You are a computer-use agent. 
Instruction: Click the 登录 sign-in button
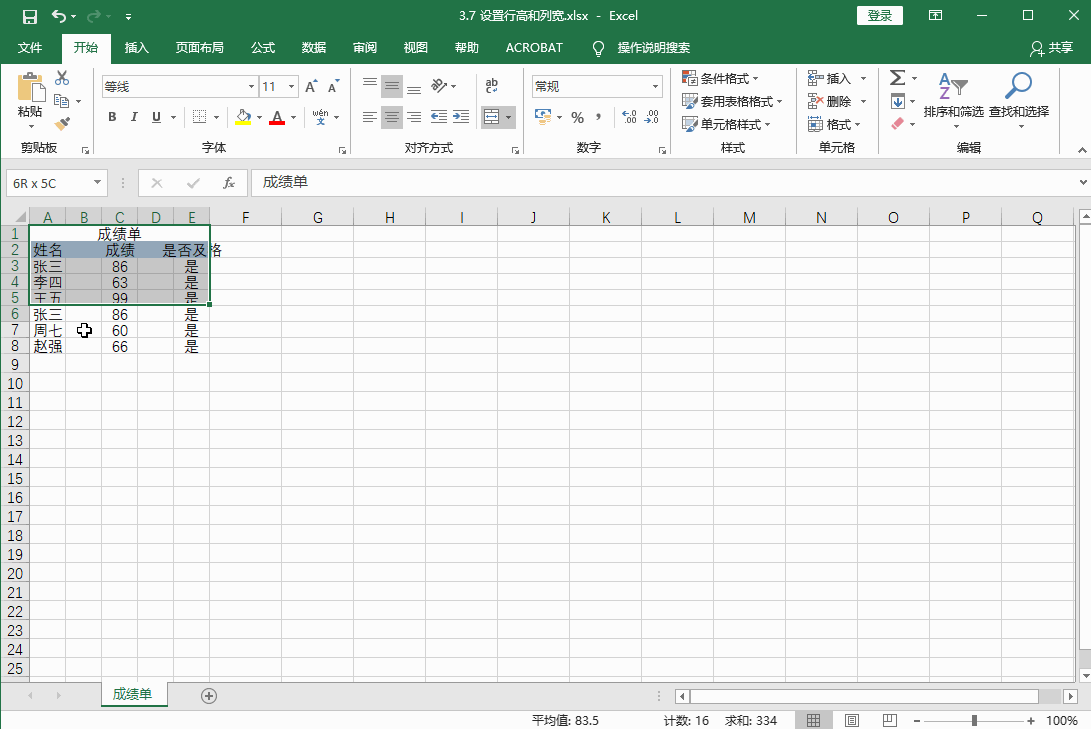coord(879,15)
